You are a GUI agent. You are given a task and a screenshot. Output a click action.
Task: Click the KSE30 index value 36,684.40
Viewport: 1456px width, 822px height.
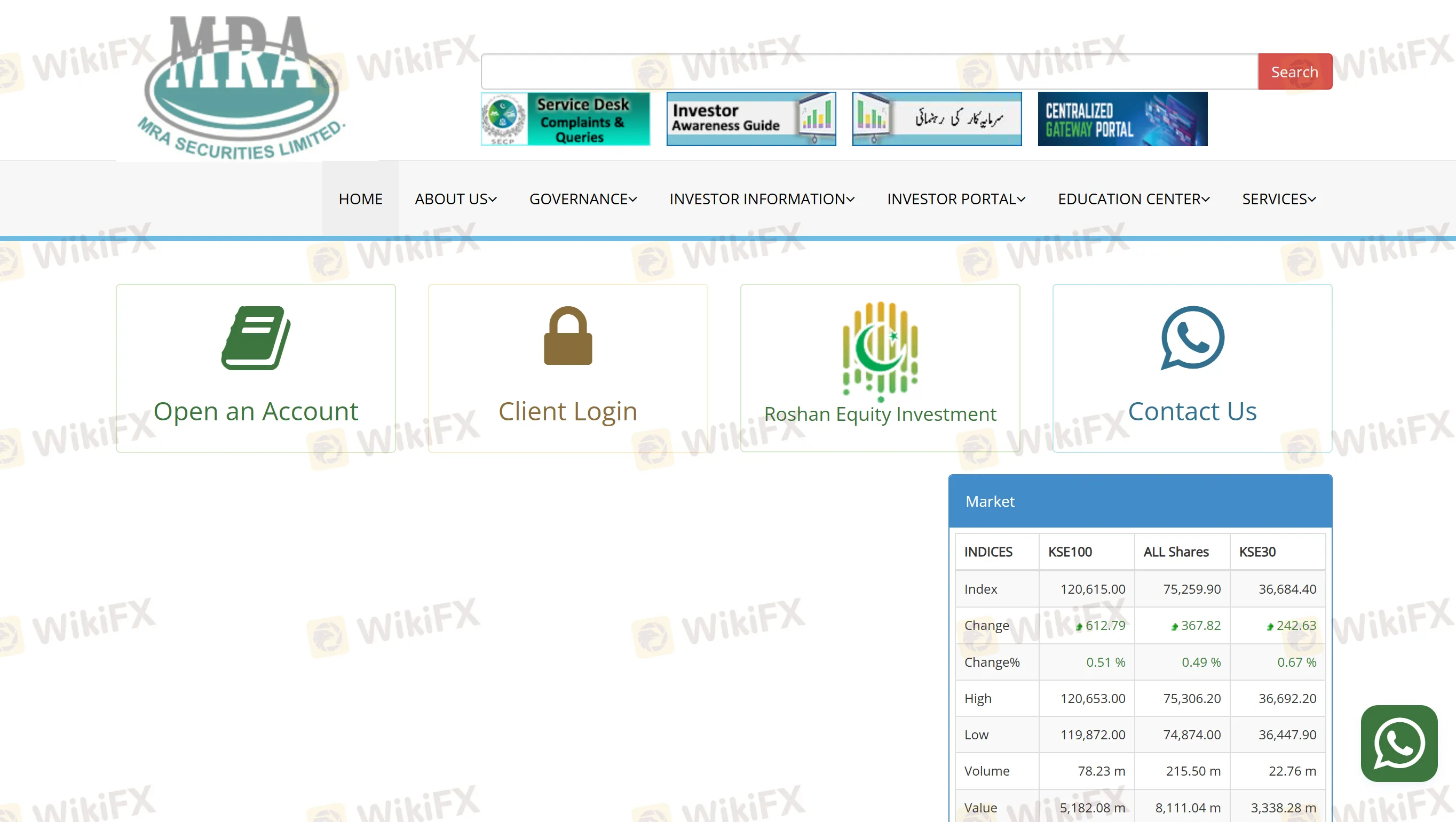[x=1287, y=589]
